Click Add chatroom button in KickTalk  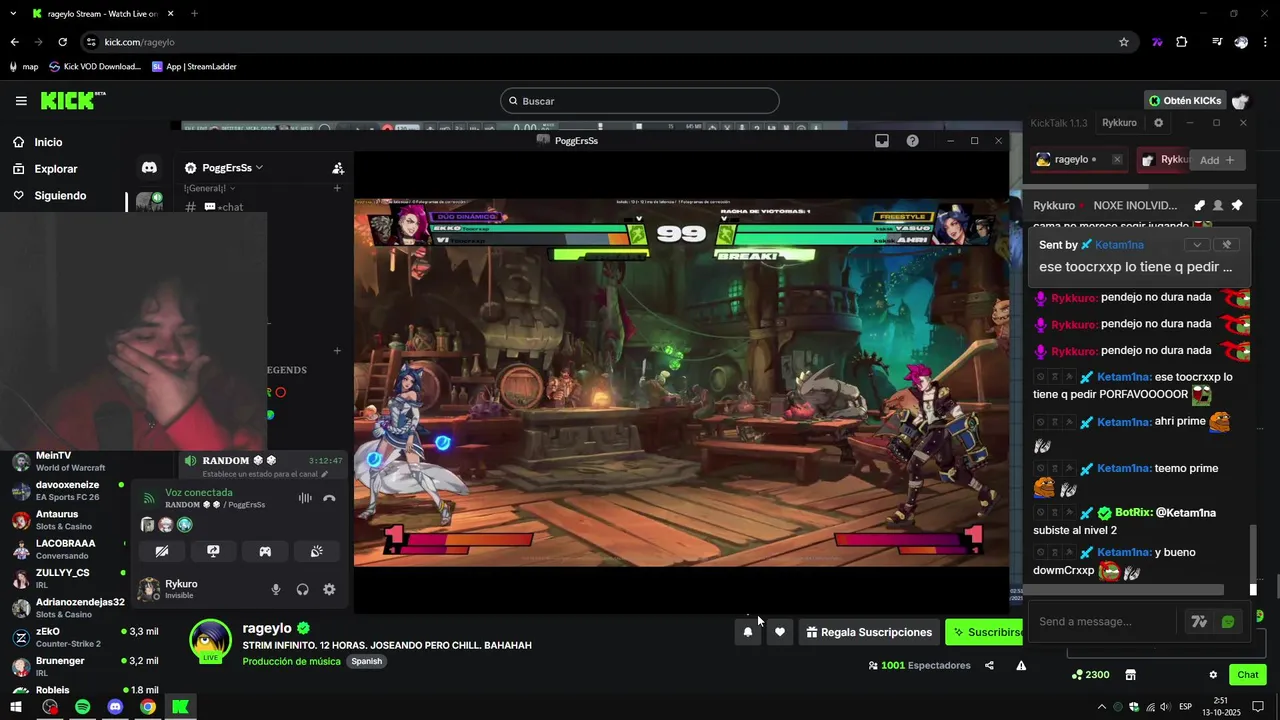(1217, 160)
